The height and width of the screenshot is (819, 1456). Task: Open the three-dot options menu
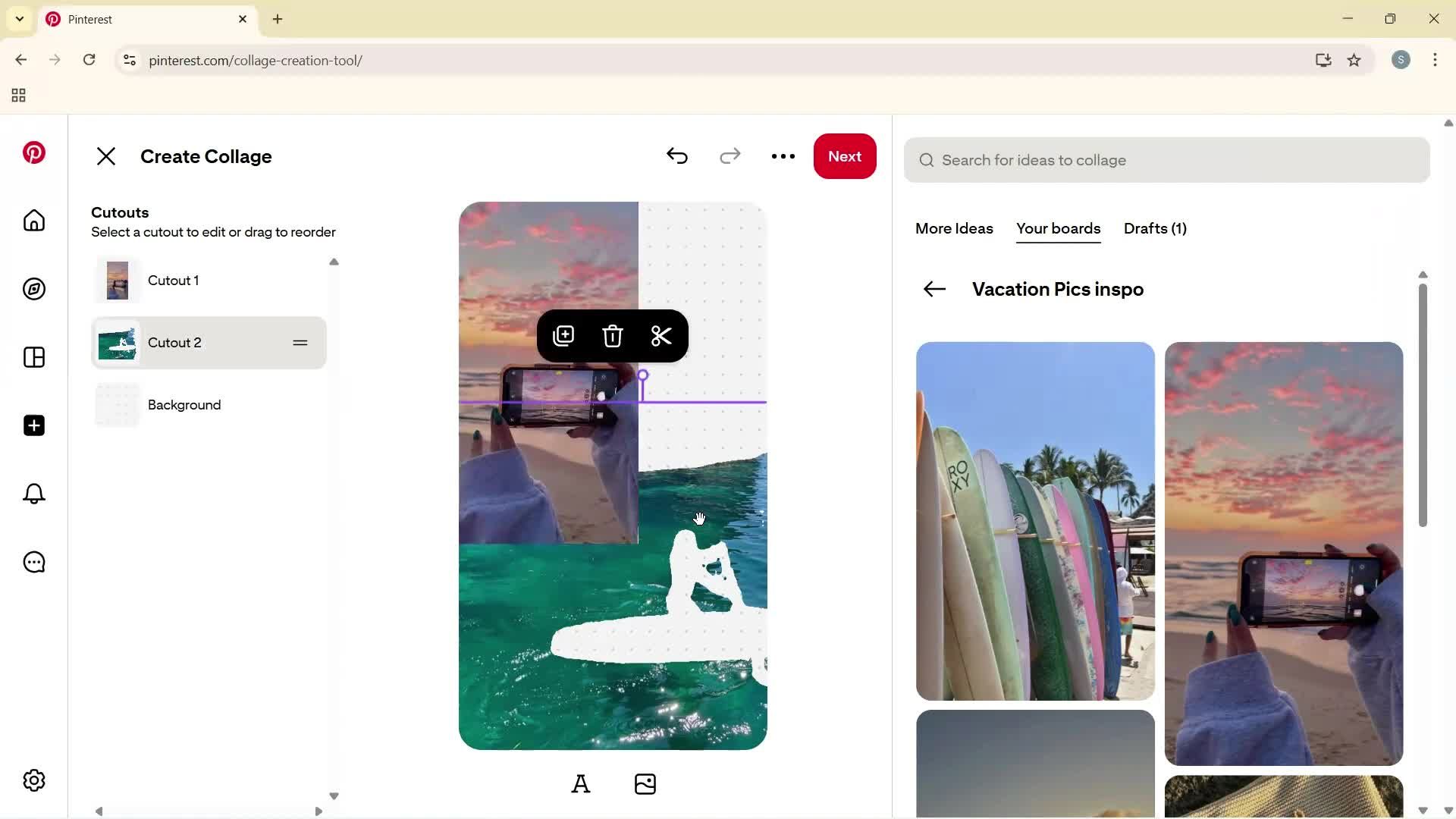[x=783, y=156]
